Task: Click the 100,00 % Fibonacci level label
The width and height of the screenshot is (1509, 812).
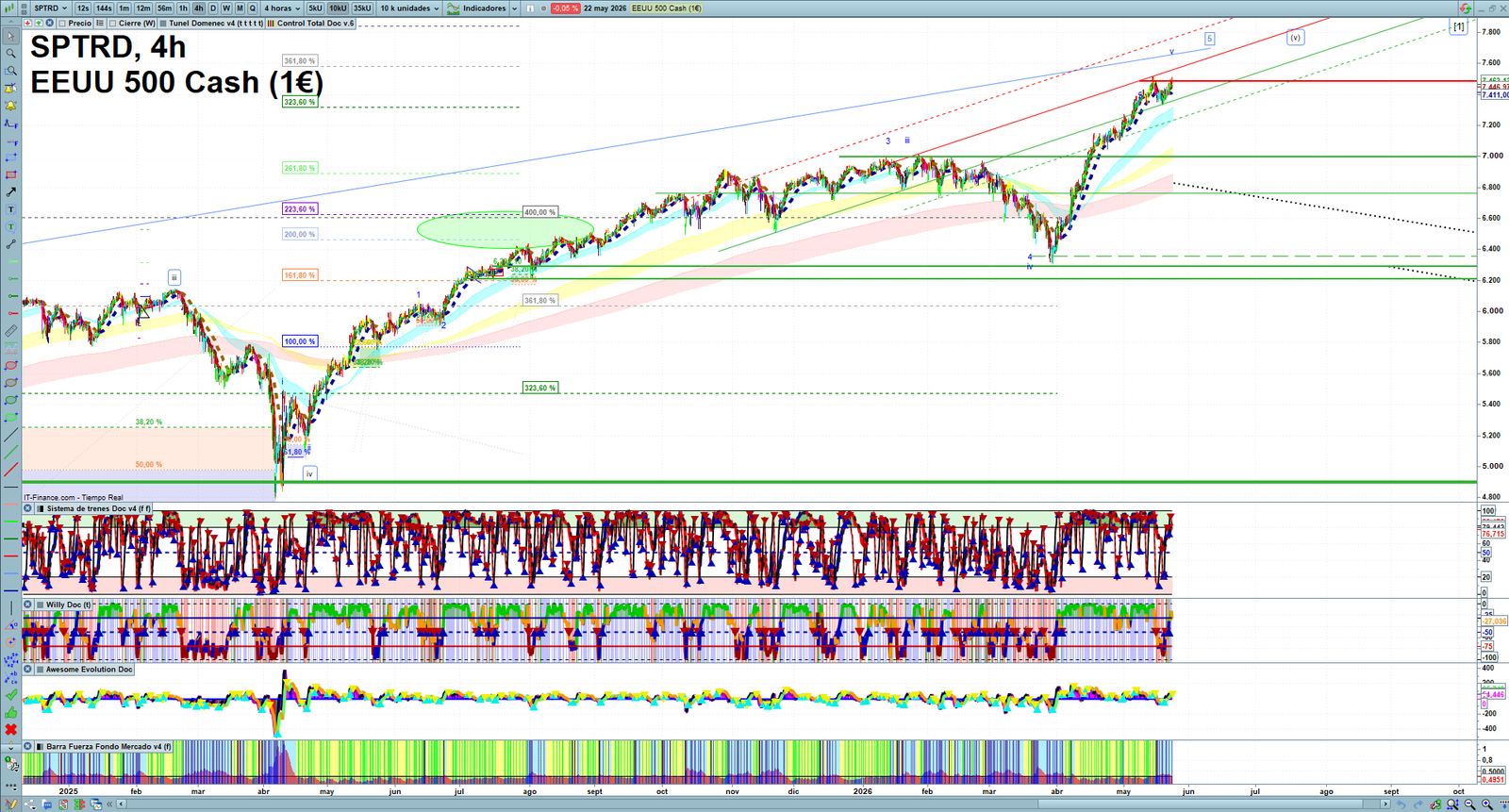Action: tap(300, 341)
